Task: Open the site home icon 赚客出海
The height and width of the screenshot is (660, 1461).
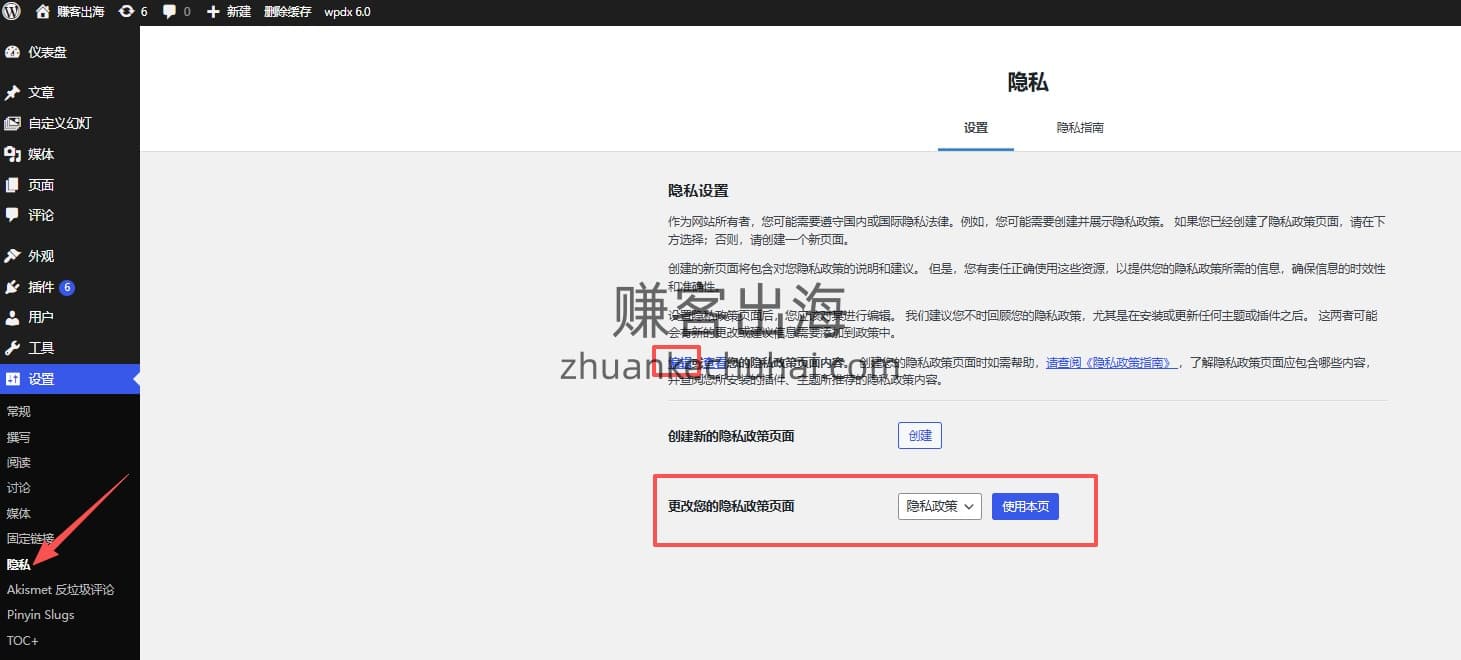Action: coord(43,12)
